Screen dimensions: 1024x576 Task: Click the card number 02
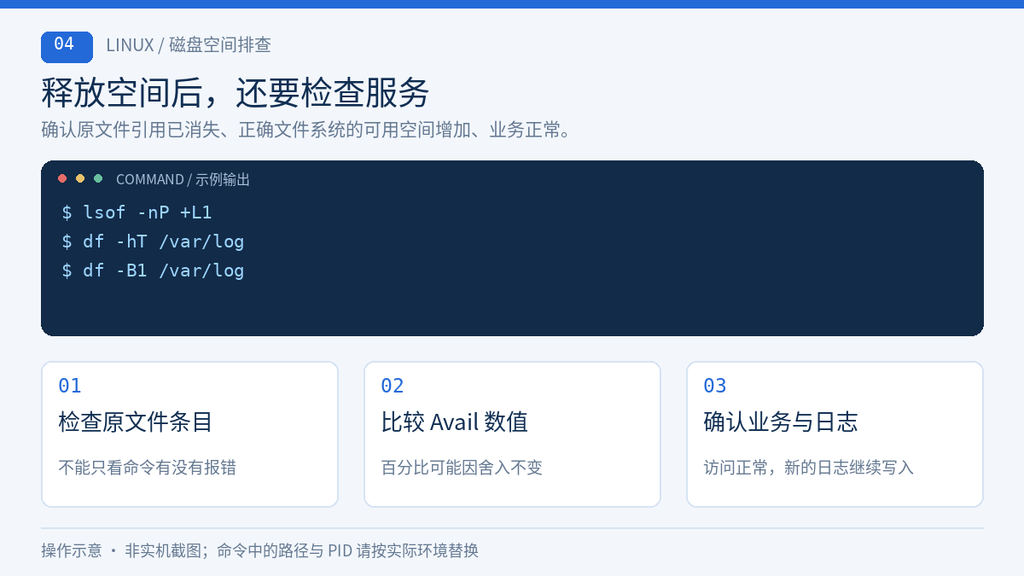coord(392,386)
